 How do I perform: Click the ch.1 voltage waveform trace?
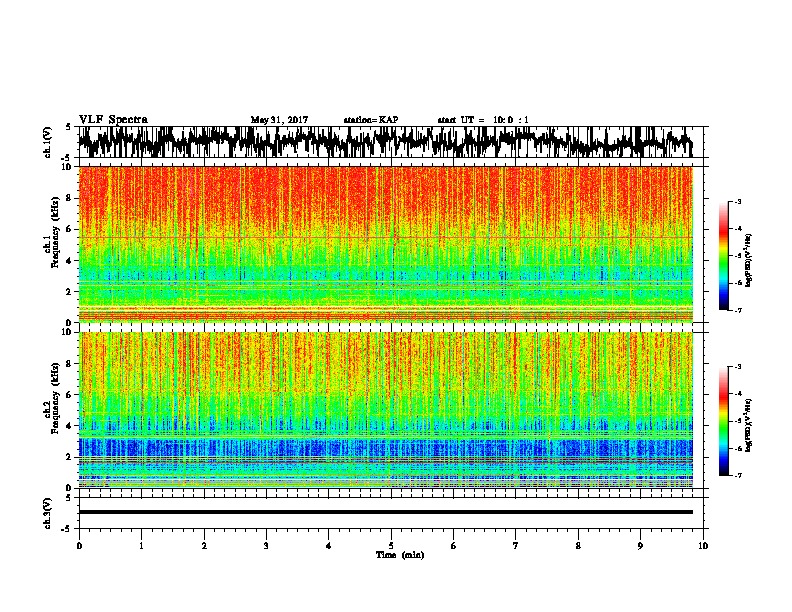click(386, 142)
